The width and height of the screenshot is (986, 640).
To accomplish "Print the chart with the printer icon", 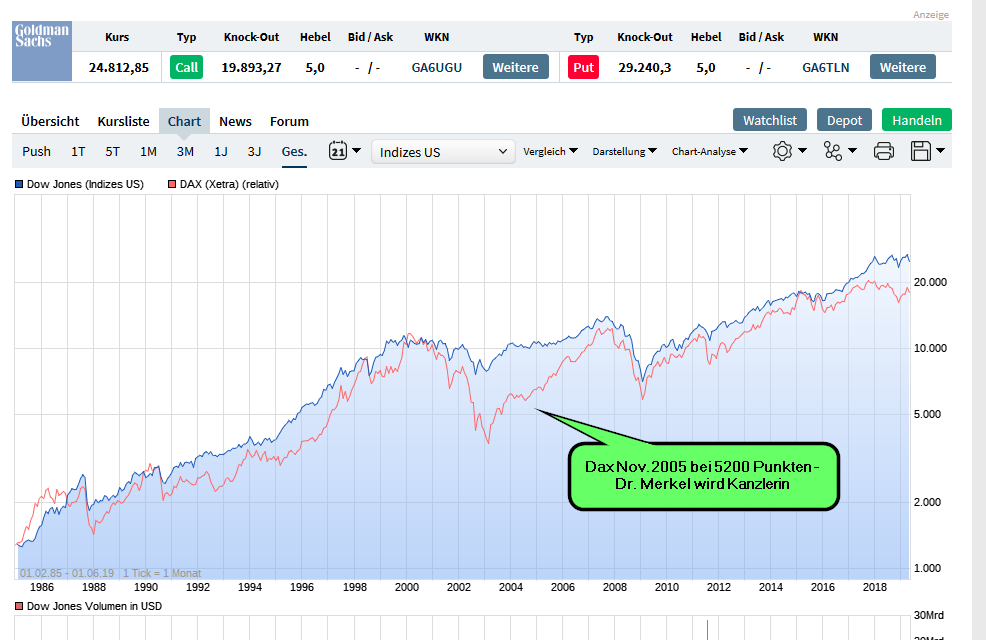I will pos(884,151).
